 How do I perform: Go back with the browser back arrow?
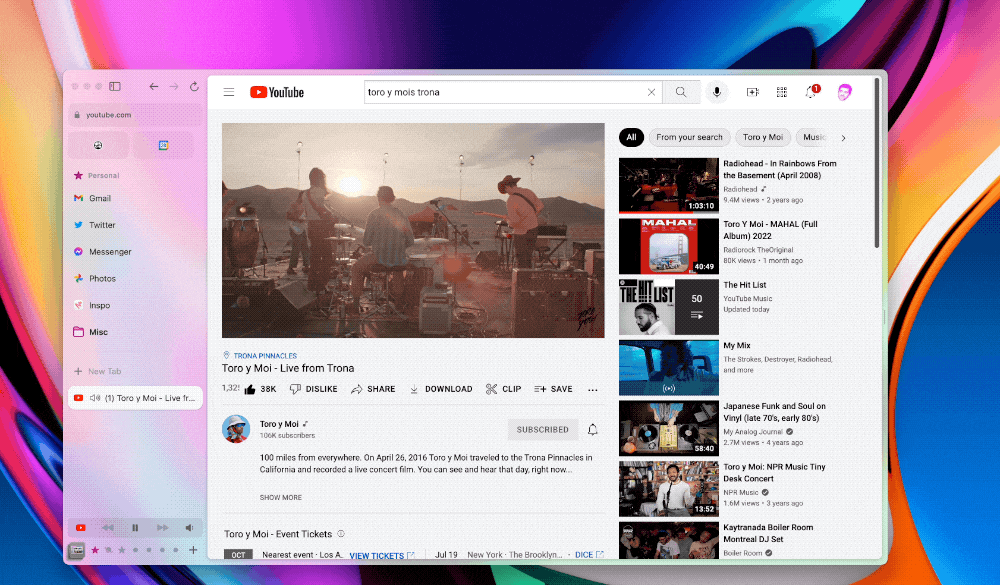tap(154, 86)
